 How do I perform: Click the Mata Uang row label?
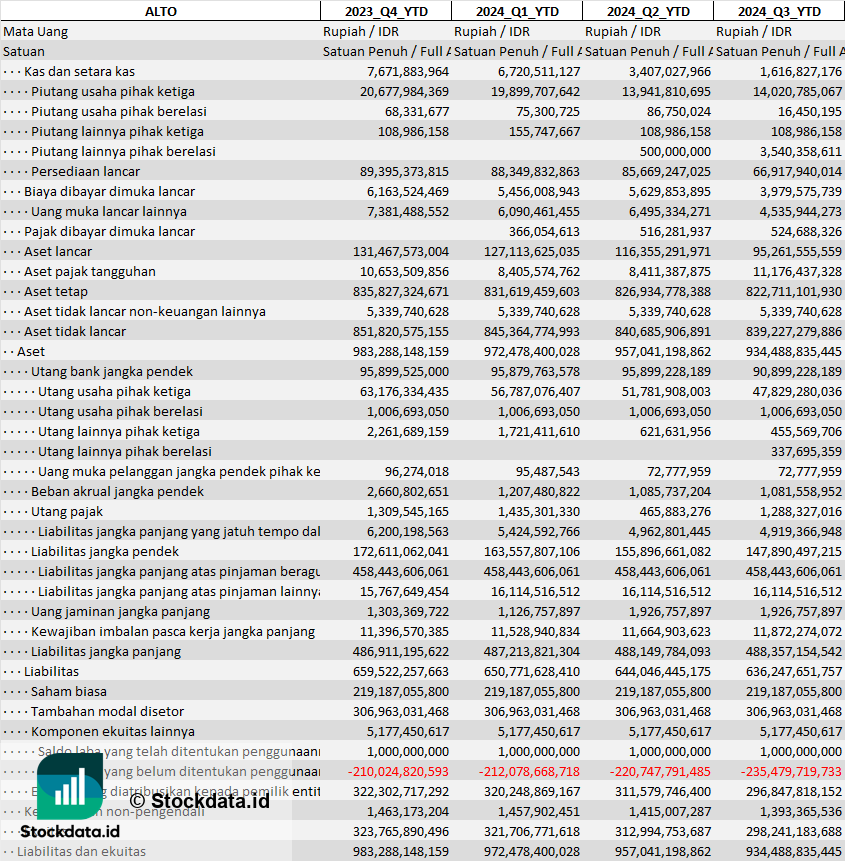point(36,31)
